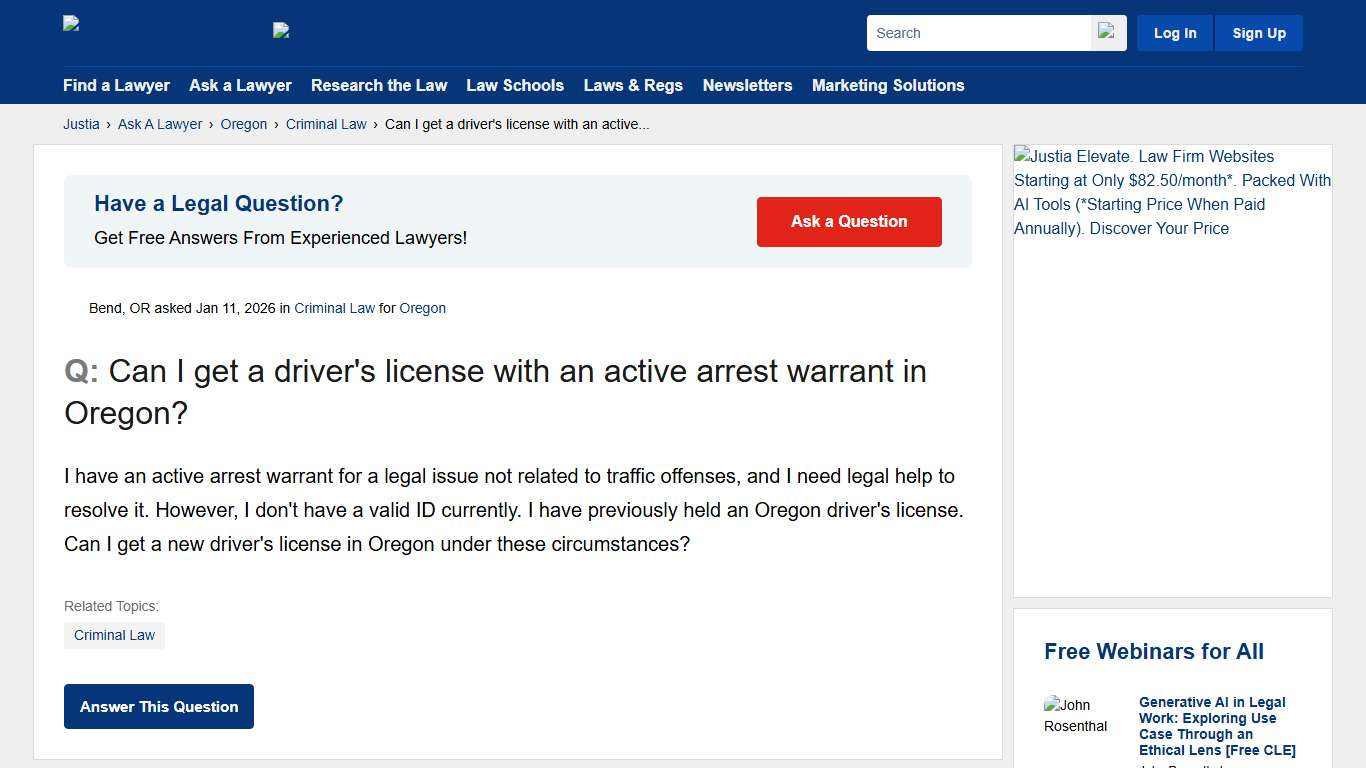1366x768 pixels.
Task: Open the Oregon breadcrumb link
Action: pyautogui.click(x=243, y=124)
